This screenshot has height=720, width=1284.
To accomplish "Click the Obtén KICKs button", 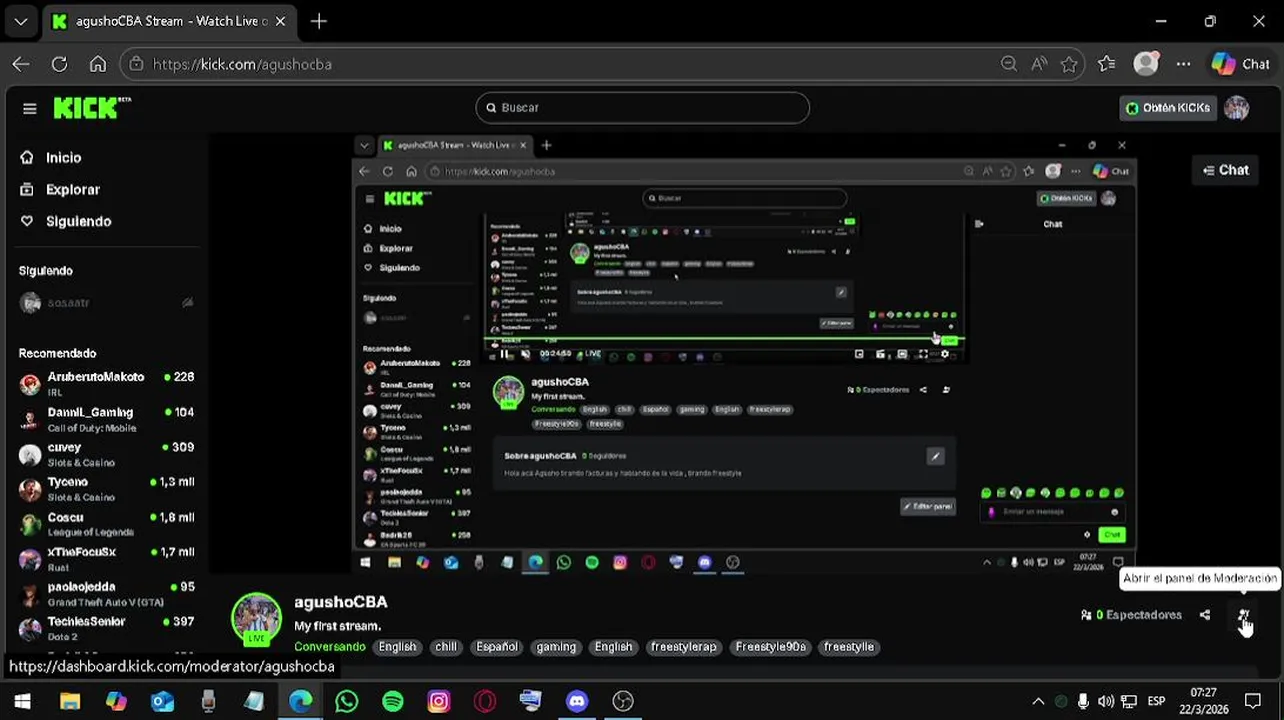I will [x=1168, y=108].
